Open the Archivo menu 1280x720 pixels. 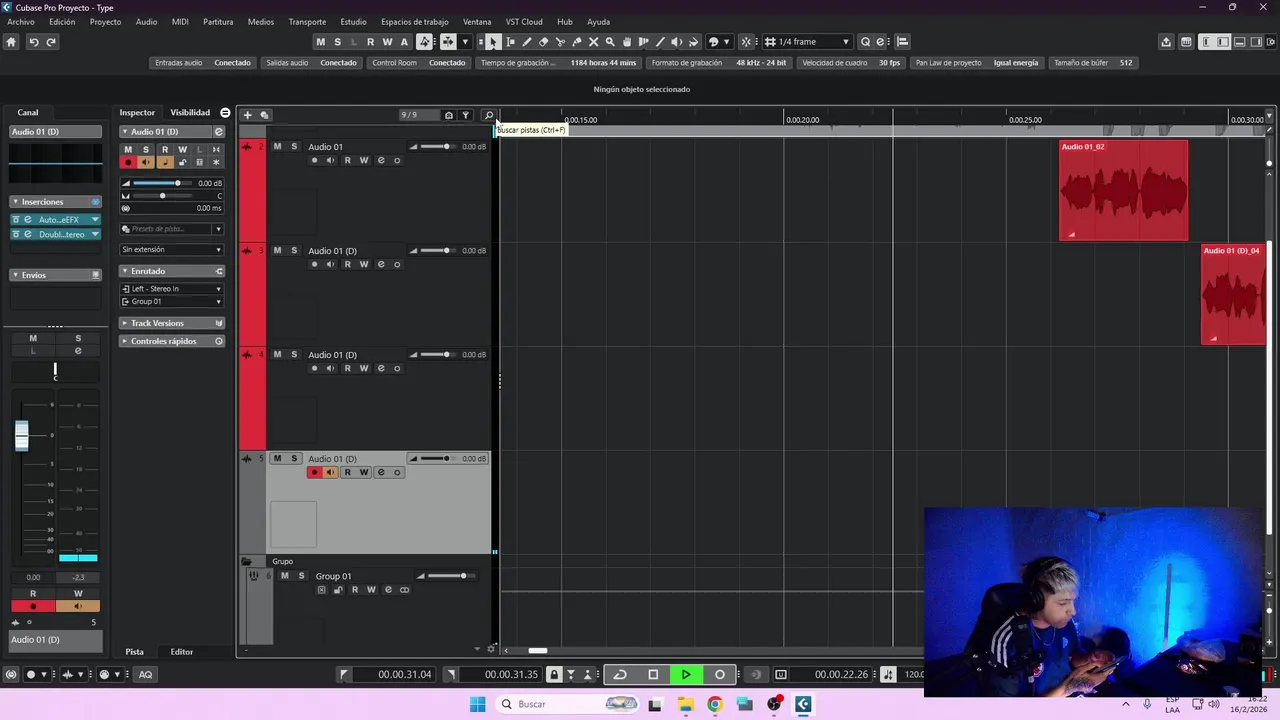tap(21, 21)
